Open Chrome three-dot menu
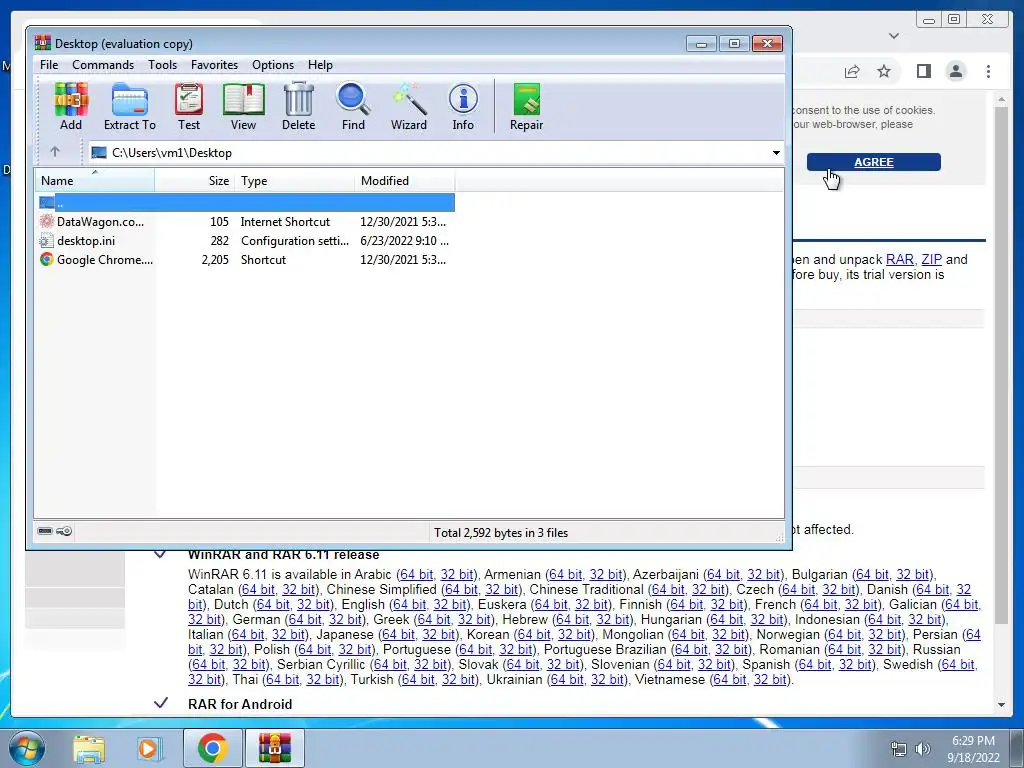The height and width of the screenshot is (768, 1024). [x=988, y=71]
